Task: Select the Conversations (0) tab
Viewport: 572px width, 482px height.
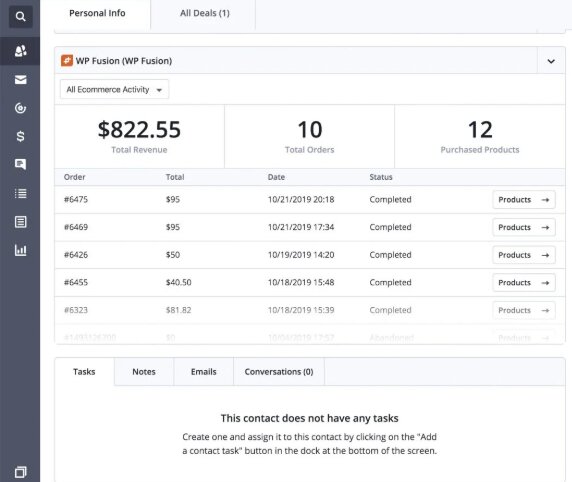Action: point(279,372)
